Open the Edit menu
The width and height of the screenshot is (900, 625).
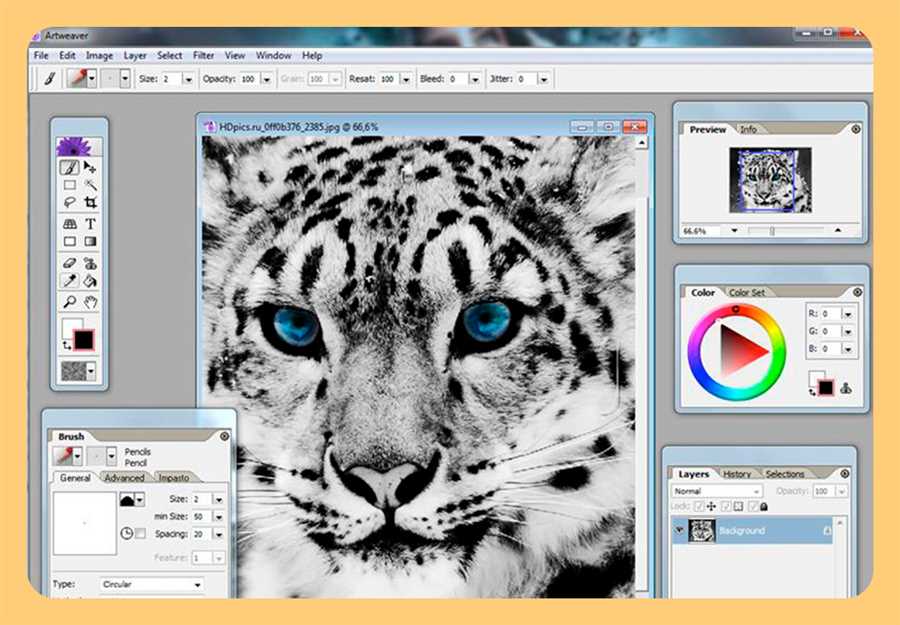(67, 56)
